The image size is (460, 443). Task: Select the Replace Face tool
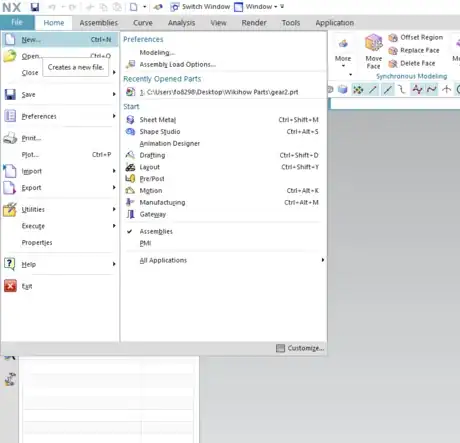(x=414, y=50)
